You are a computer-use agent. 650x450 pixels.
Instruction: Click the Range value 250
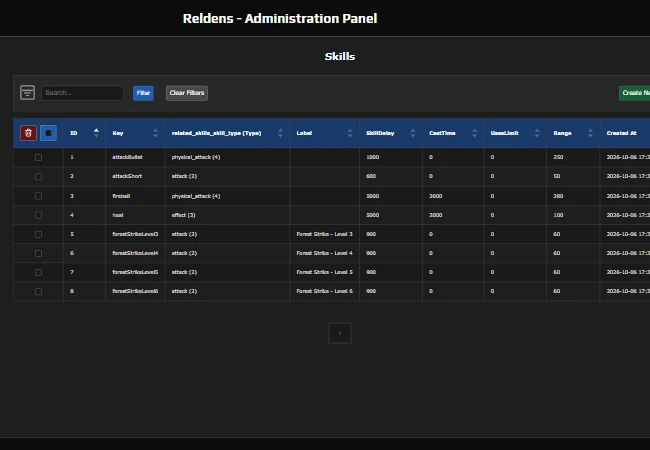558,157
